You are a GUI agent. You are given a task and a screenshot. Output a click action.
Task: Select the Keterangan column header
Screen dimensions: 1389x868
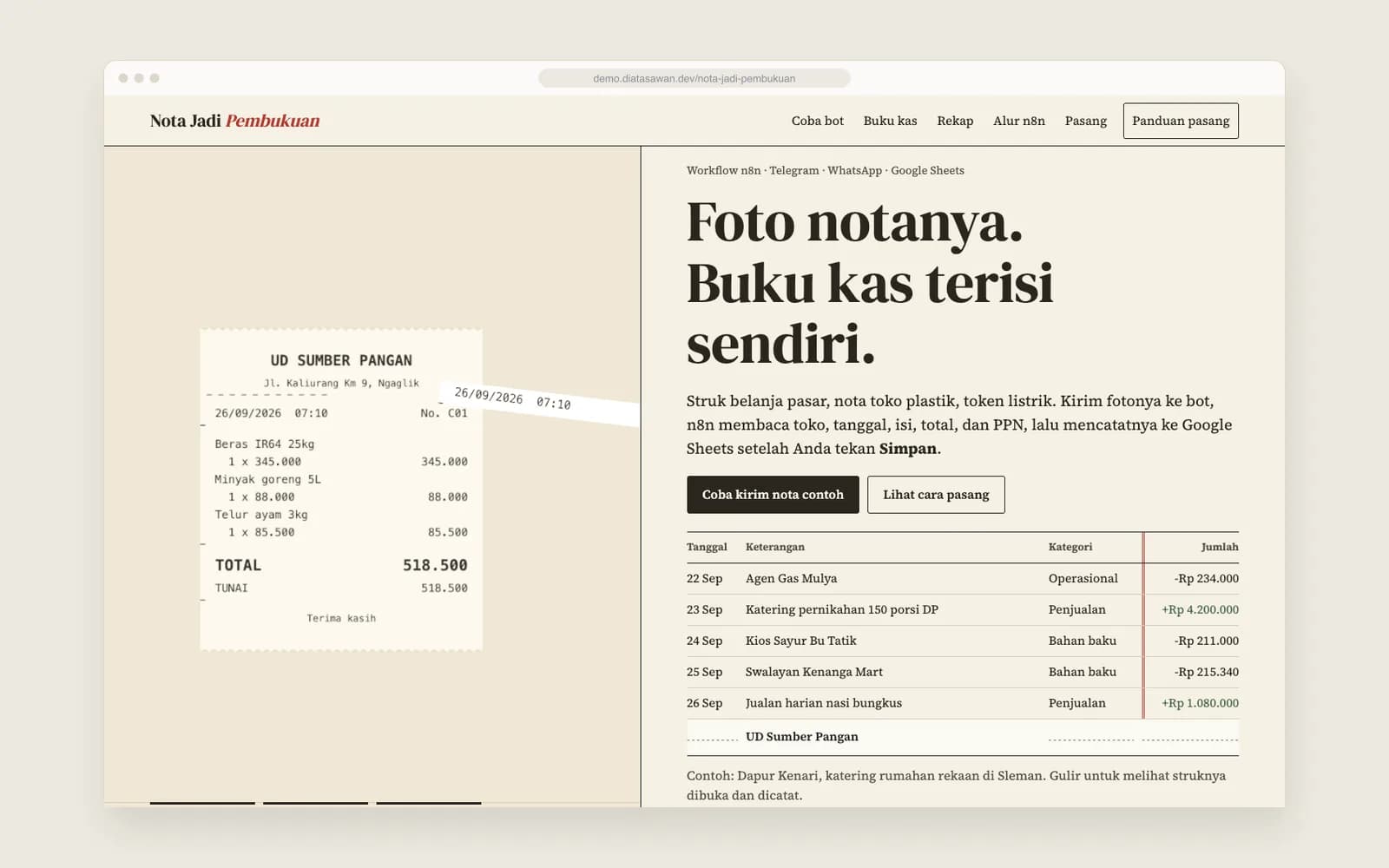pyautogui.click(x=774, y=547)
